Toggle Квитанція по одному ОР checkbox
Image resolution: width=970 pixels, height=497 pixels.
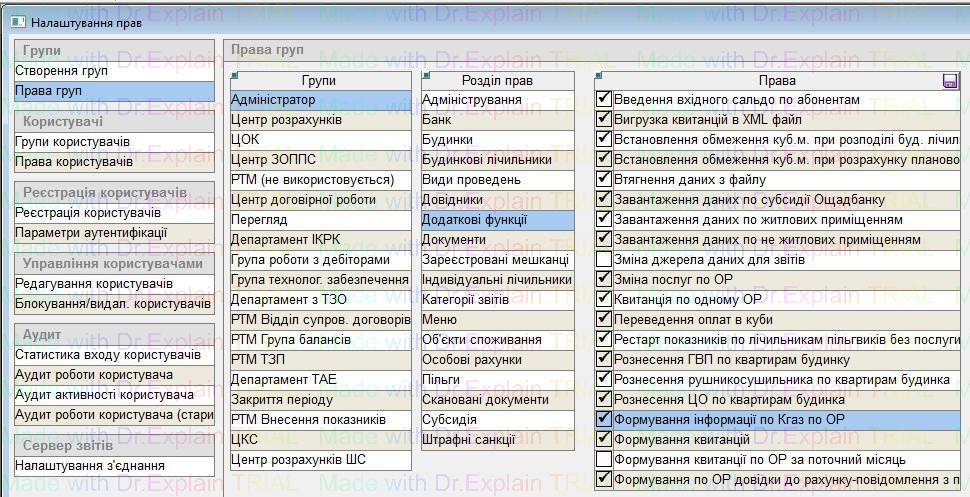click(x=604, y=299)
